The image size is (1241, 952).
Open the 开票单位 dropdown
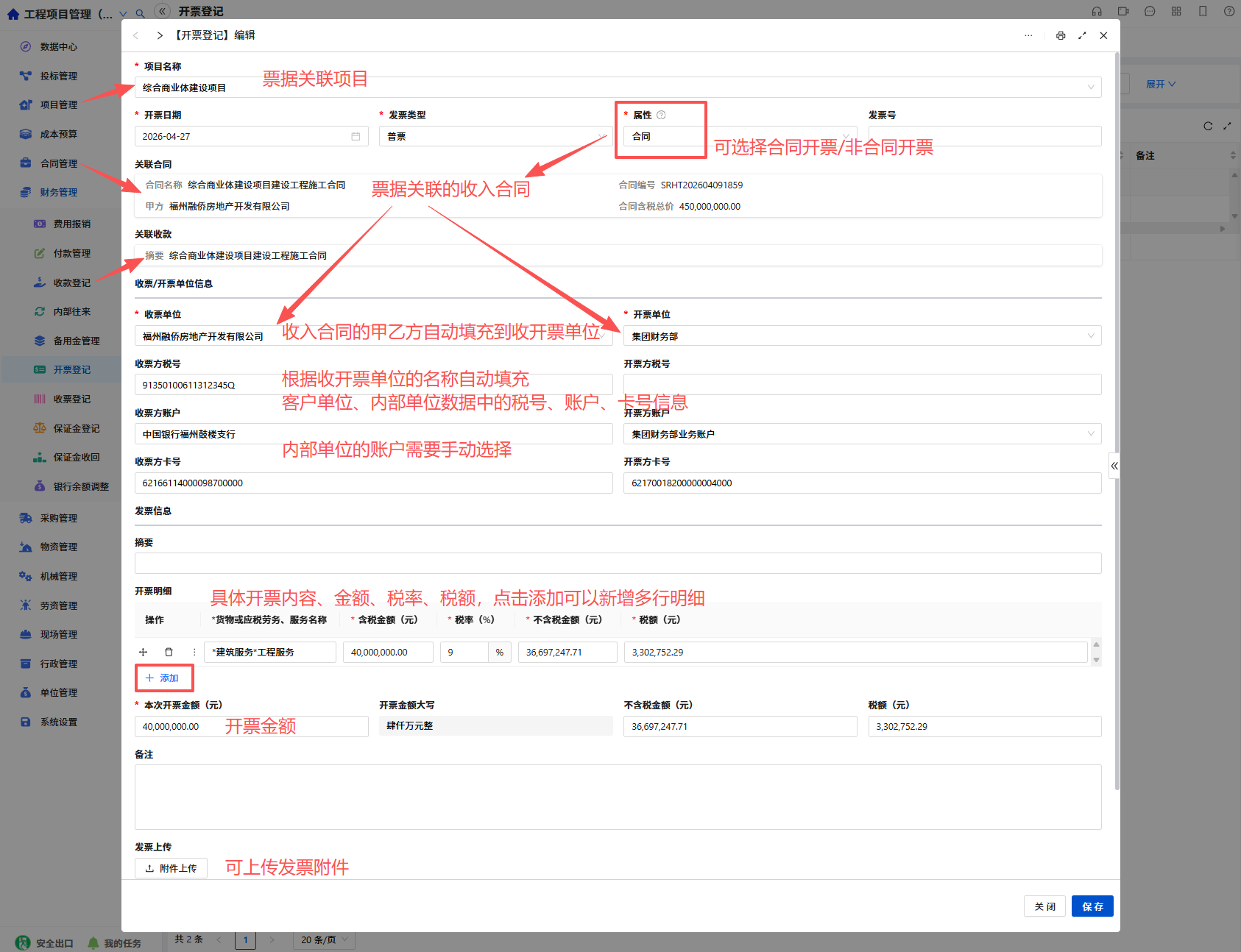[863, 335]
